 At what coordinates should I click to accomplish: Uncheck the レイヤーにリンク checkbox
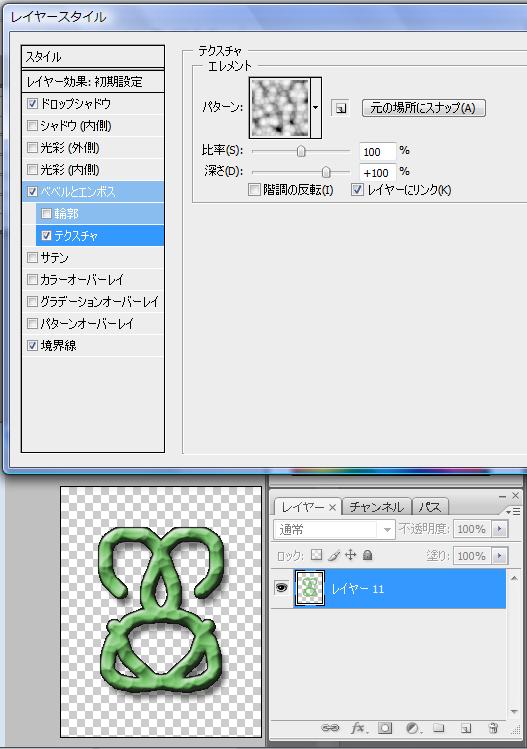[357, 190]
